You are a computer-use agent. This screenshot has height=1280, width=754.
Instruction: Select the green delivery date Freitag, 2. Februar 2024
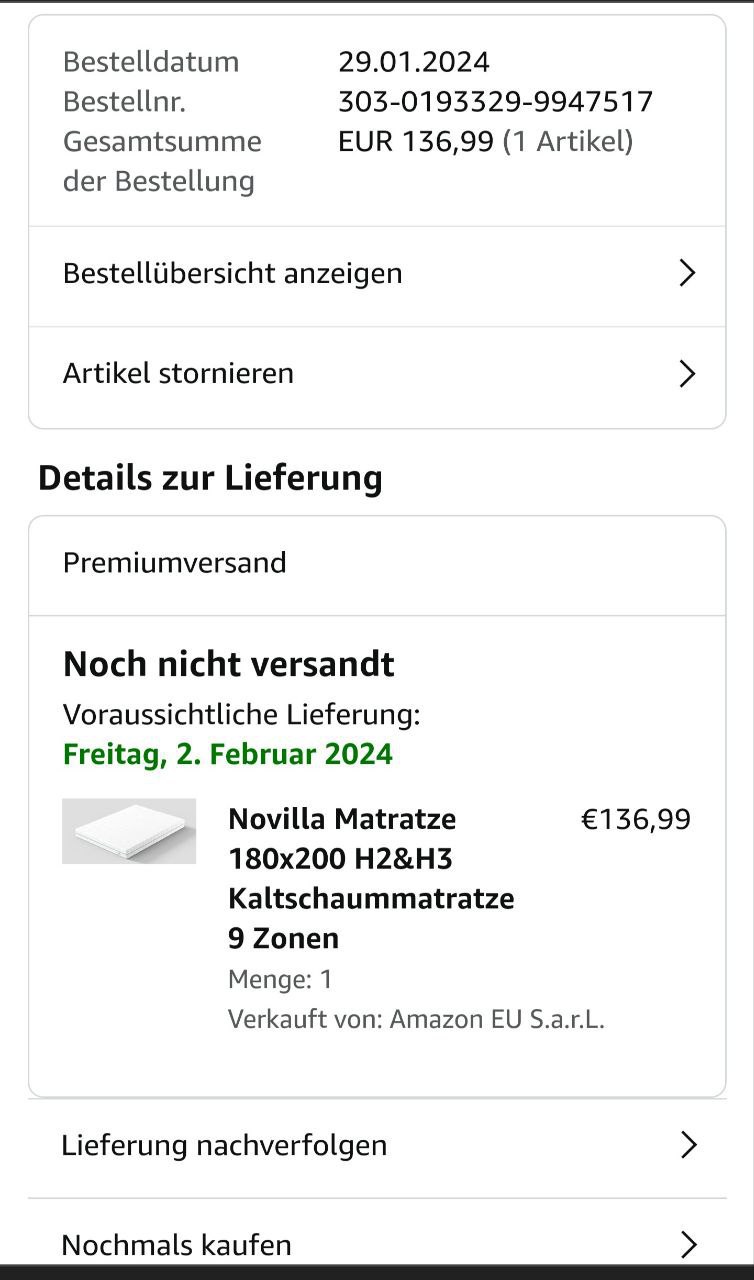pos(228,753)
